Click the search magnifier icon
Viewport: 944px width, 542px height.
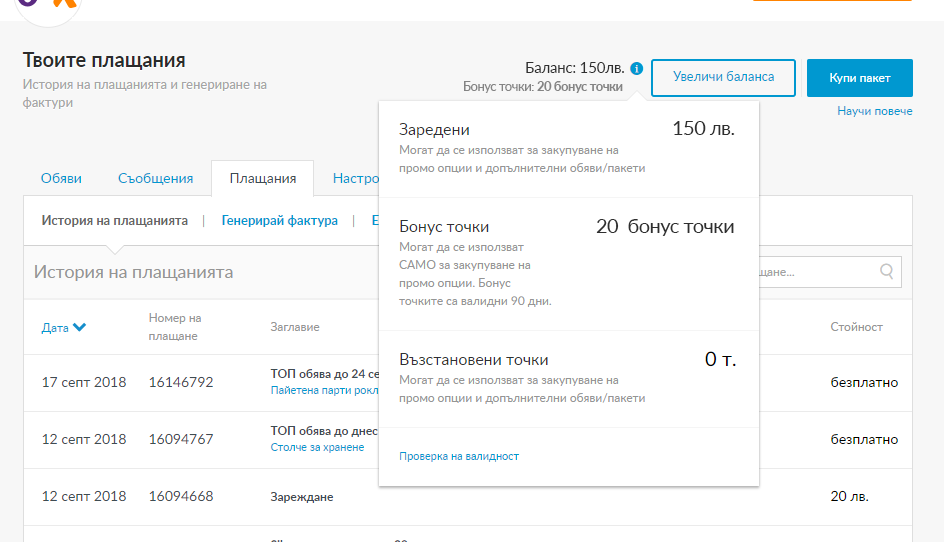(886, 272)
